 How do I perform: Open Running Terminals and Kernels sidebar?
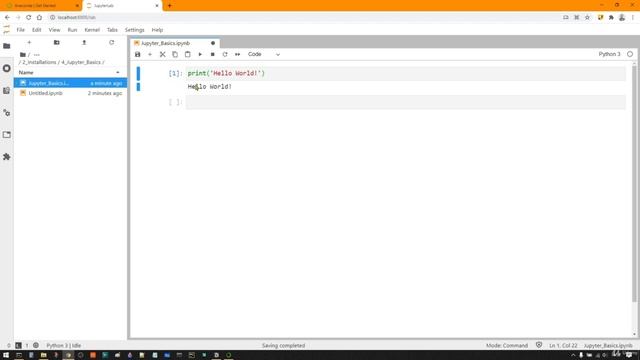7,68
